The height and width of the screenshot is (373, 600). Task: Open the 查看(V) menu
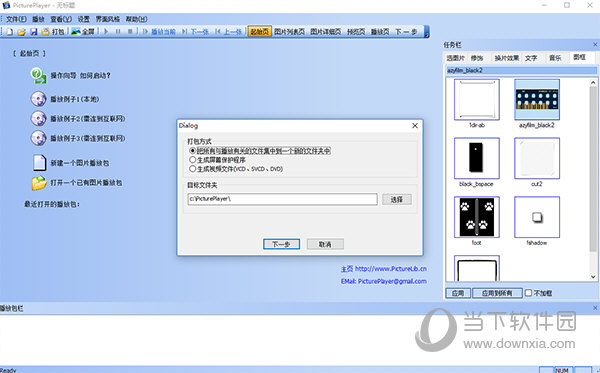point(61,19)
